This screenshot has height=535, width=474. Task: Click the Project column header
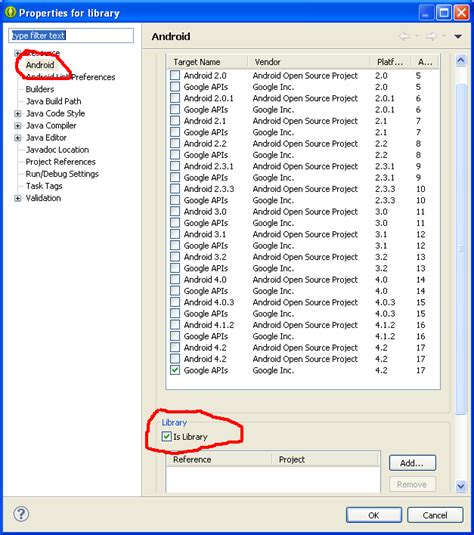click(x=325, y=460)
